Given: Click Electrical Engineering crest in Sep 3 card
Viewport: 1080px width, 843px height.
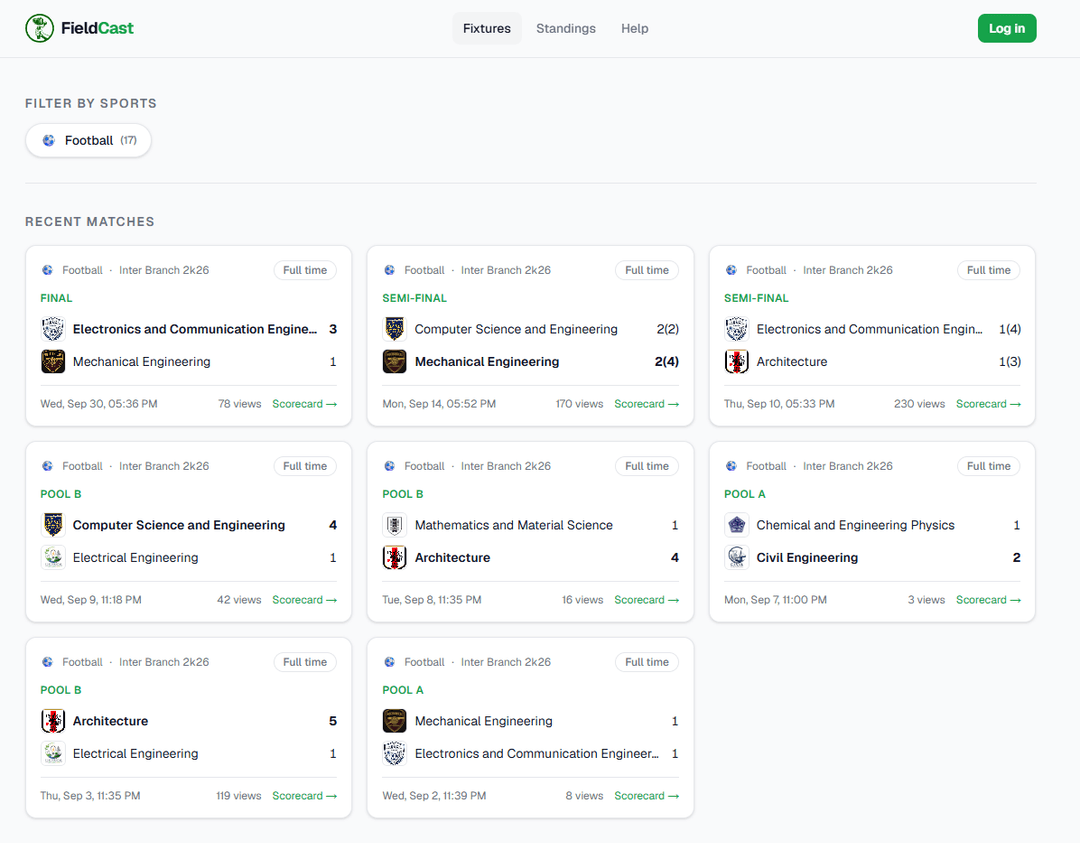Looking at the screenshot, I should [x=53, y=753].
